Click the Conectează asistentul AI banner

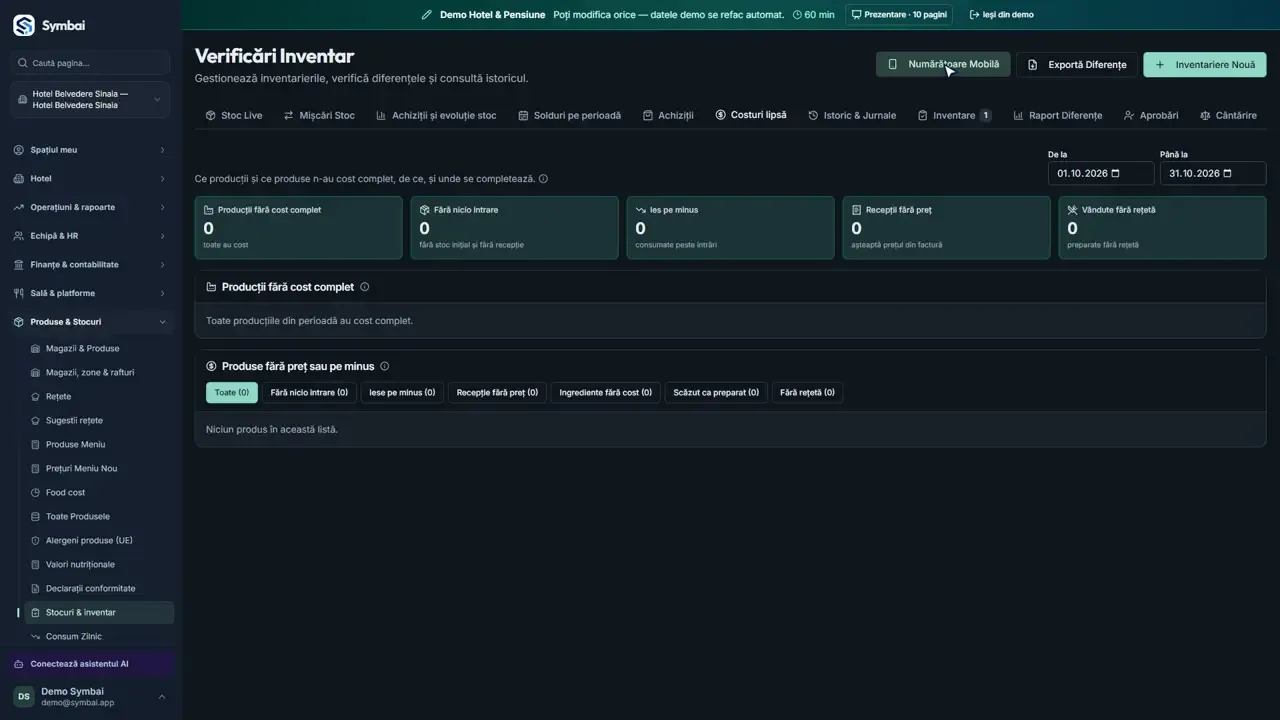pos(90,664)
